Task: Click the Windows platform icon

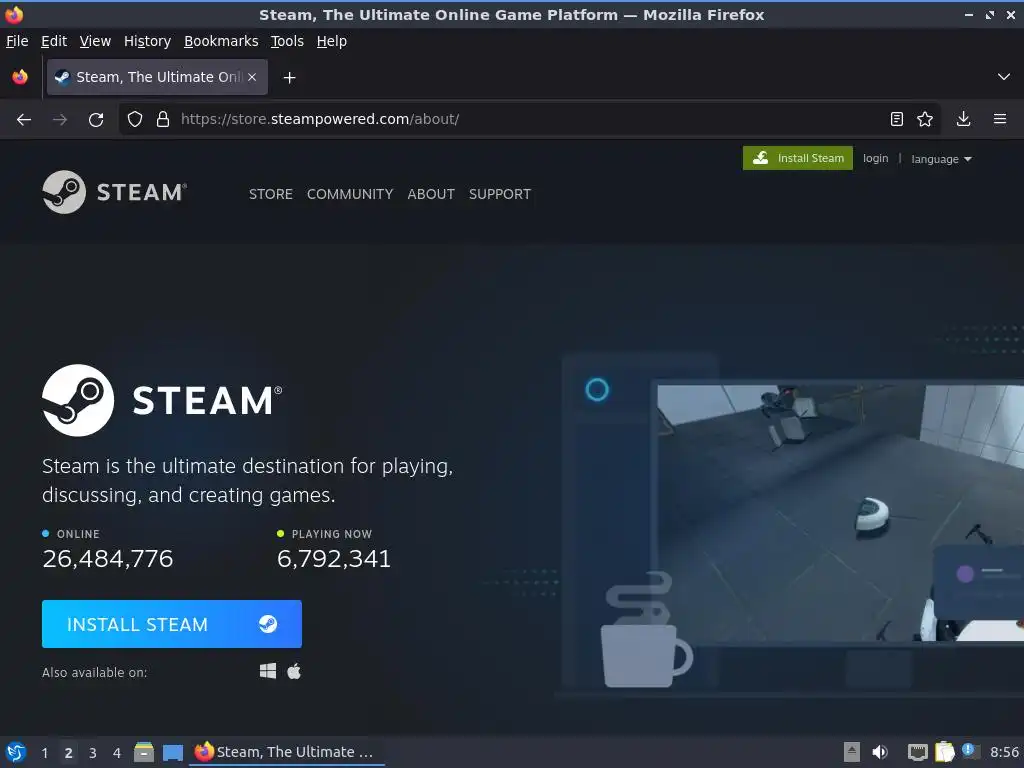Action: [x=268, y=671]
